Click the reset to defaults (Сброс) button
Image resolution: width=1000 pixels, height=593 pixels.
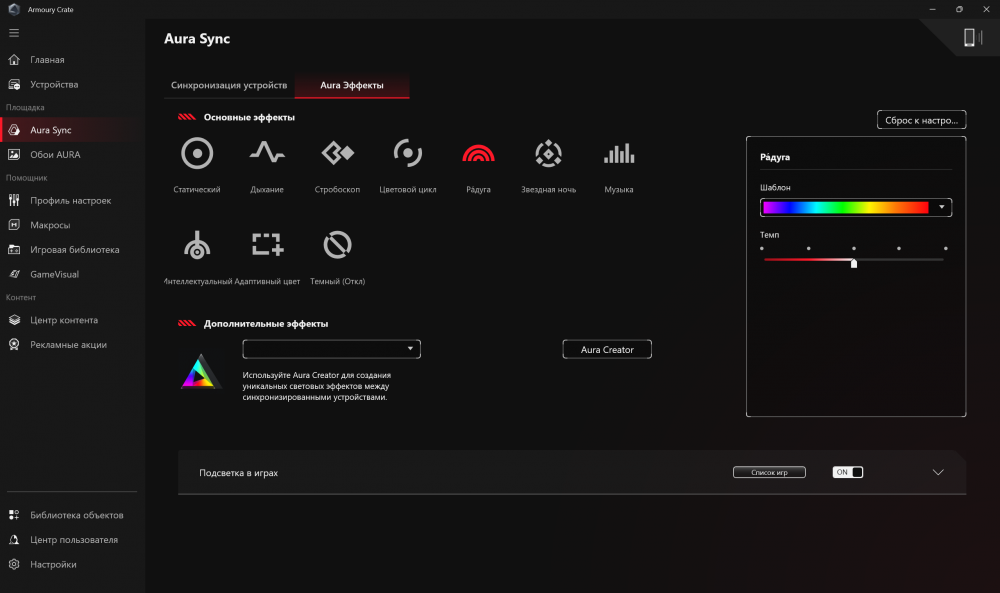point(921,120)
